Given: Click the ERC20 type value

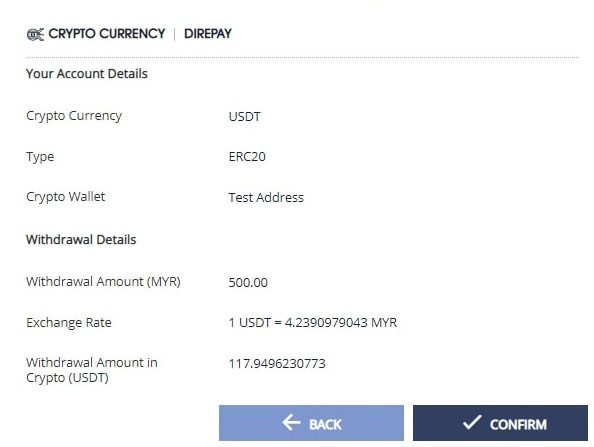Looking at the screenshot, I should pyautogui.click(x=247, y=156).
